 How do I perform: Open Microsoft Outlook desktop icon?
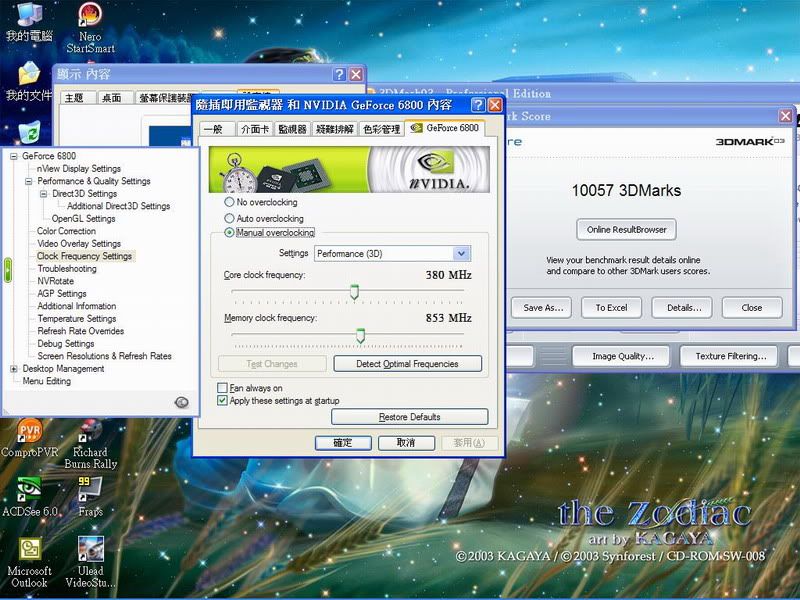coord(30,563)
